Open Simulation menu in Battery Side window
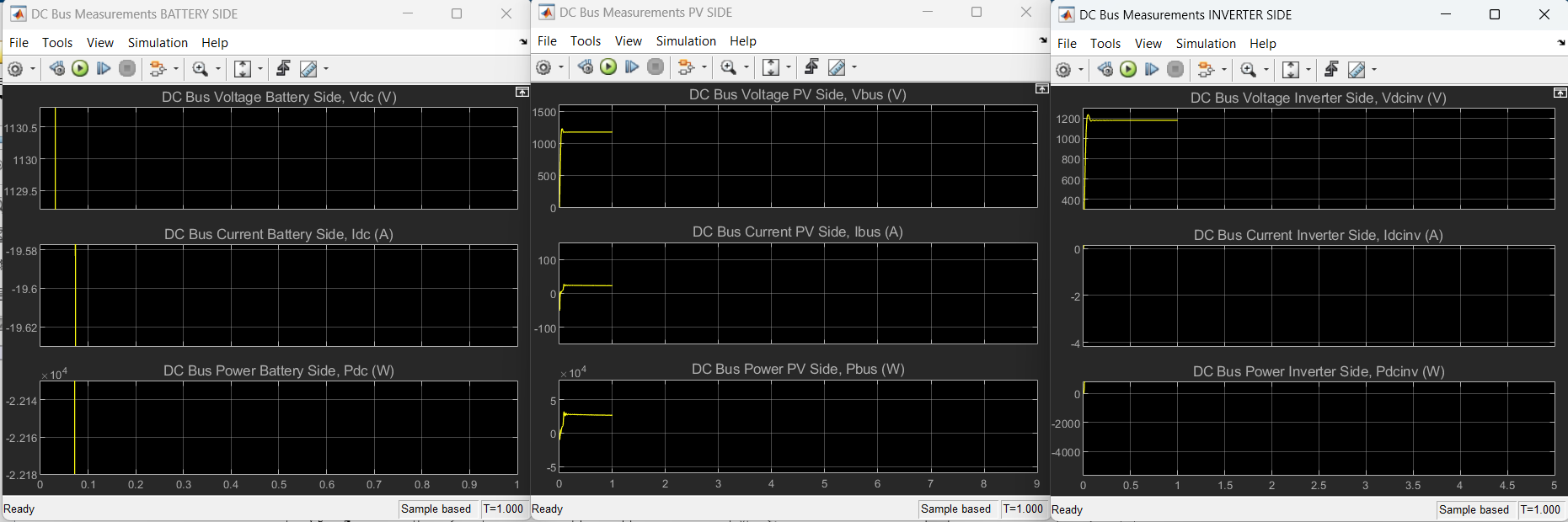The height and width of the screenshot is (522, 1568). (x=158, y=42)
